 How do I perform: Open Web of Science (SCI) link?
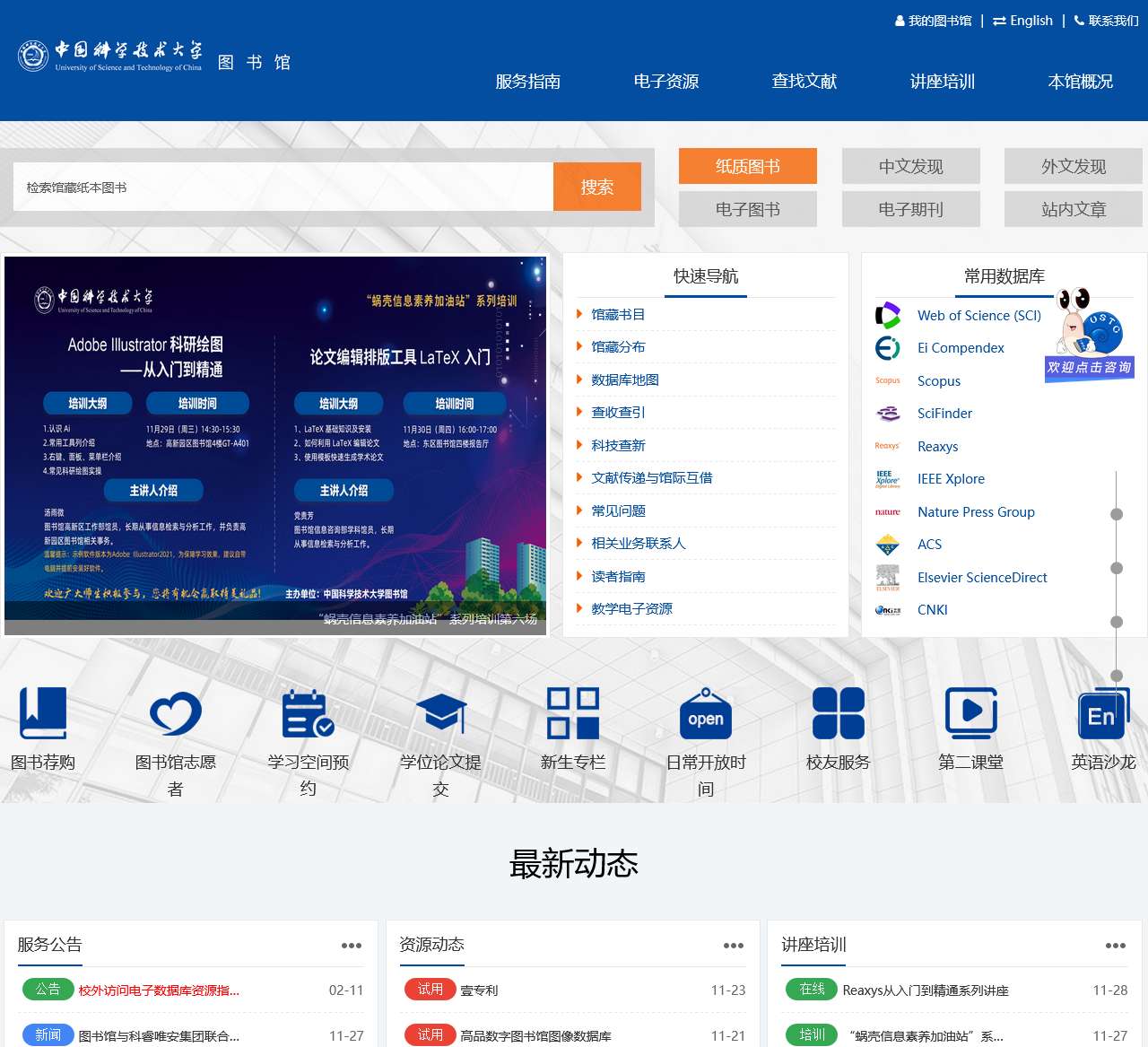point(979,316)
